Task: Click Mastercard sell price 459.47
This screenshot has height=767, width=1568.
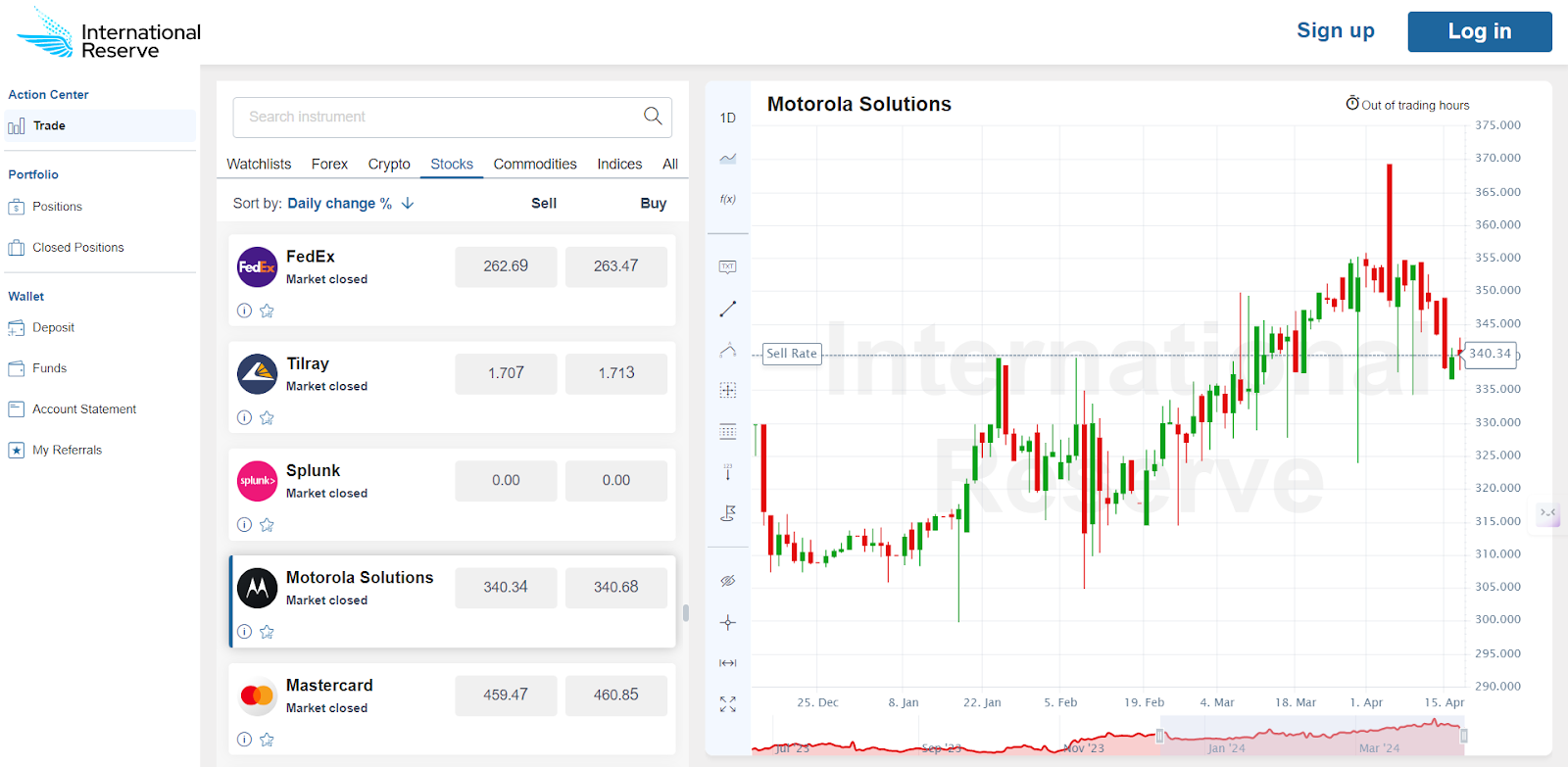Action: pyautogui.click(x=506, y=695)
